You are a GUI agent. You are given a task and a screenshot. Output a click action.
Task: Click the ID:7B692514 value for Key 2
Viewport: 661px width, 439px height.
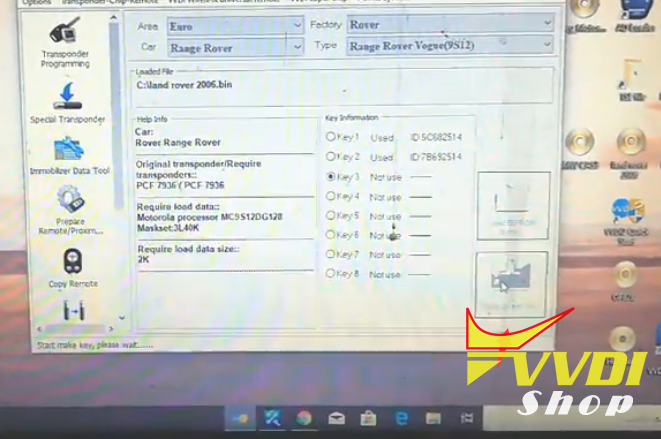[x=436, y=157]
